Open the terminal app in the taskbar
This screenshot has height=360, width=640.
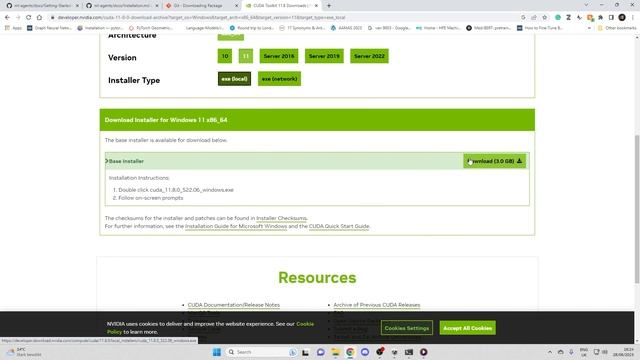point(409,352)
